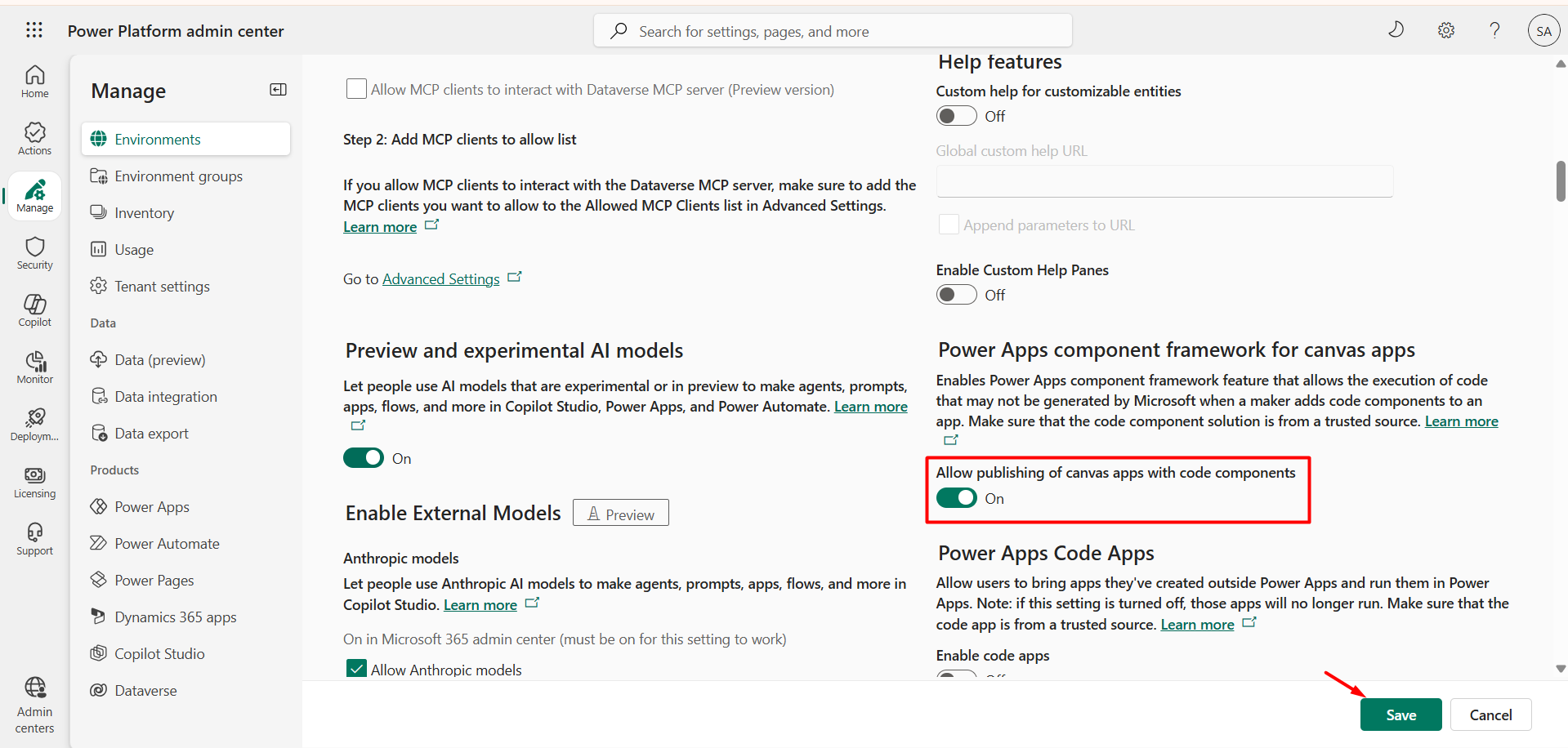
Task: Open the Licensing section icon
Action: click(34, 481)
